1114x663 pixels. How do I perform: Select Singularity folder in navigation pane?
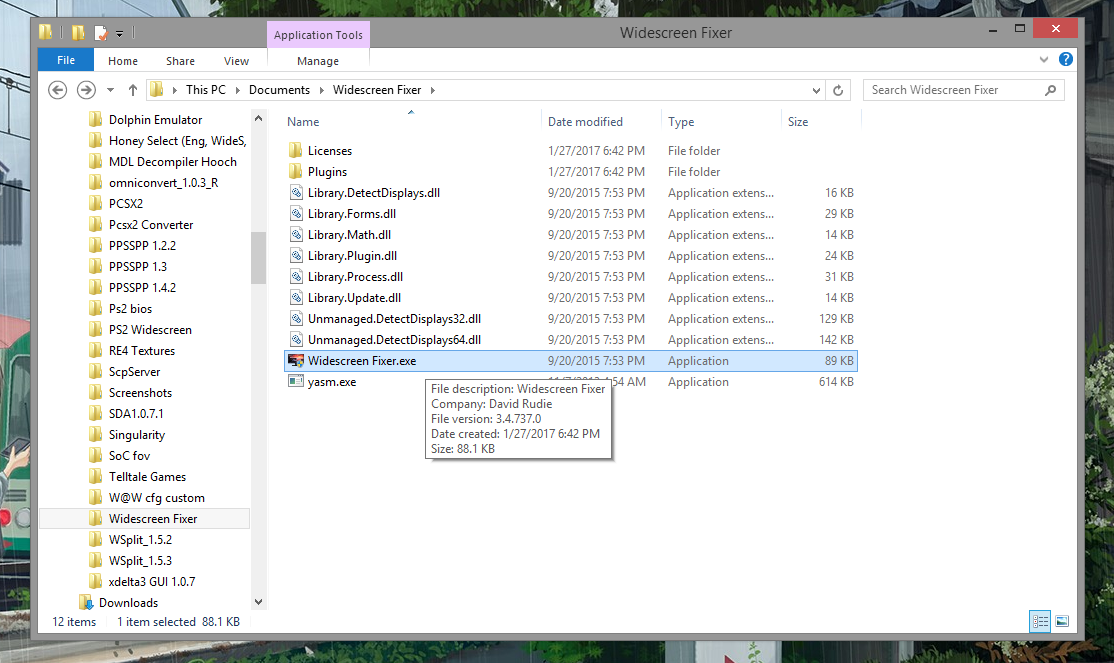click(136, 434)
